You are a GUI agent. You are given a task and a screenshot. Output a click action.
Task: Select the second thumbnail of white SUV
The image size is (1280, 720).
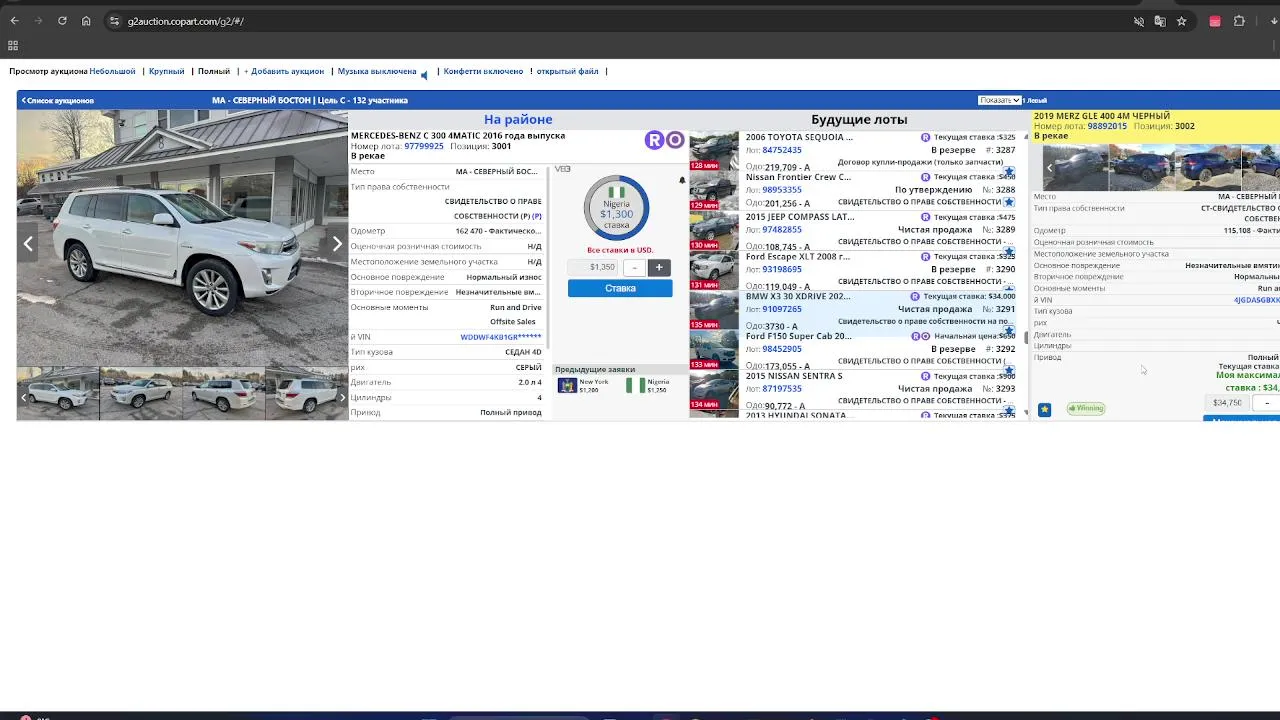tap(141, 394)
